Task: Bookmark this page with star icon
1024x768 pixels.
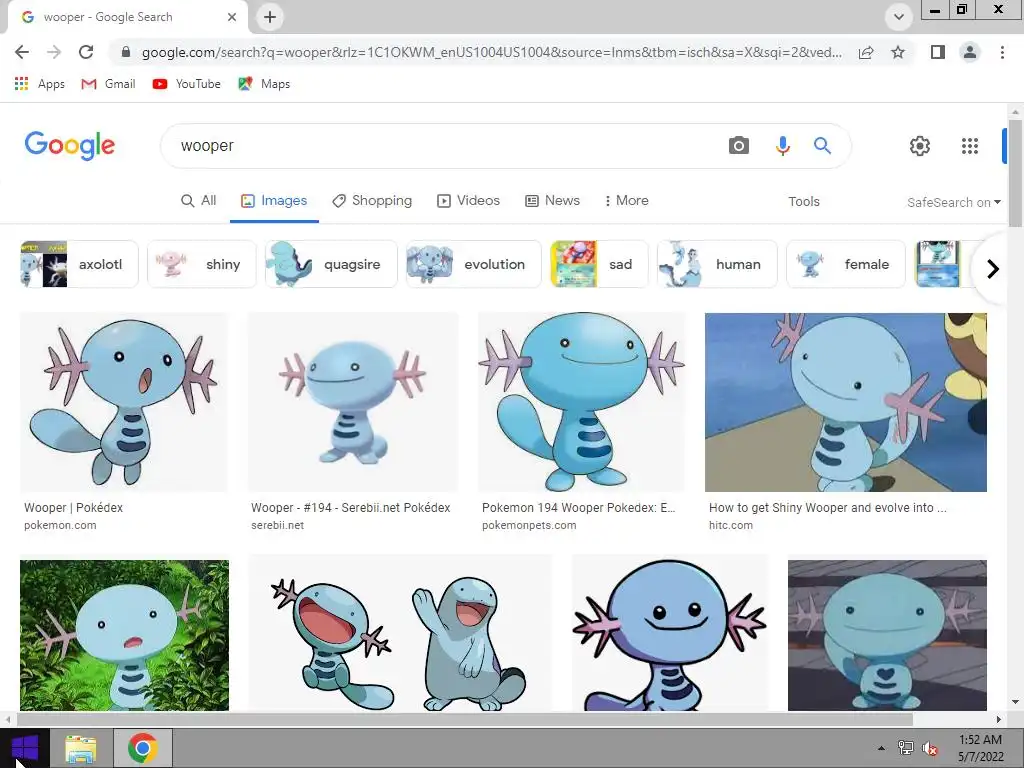Action: tap(898, 52)
